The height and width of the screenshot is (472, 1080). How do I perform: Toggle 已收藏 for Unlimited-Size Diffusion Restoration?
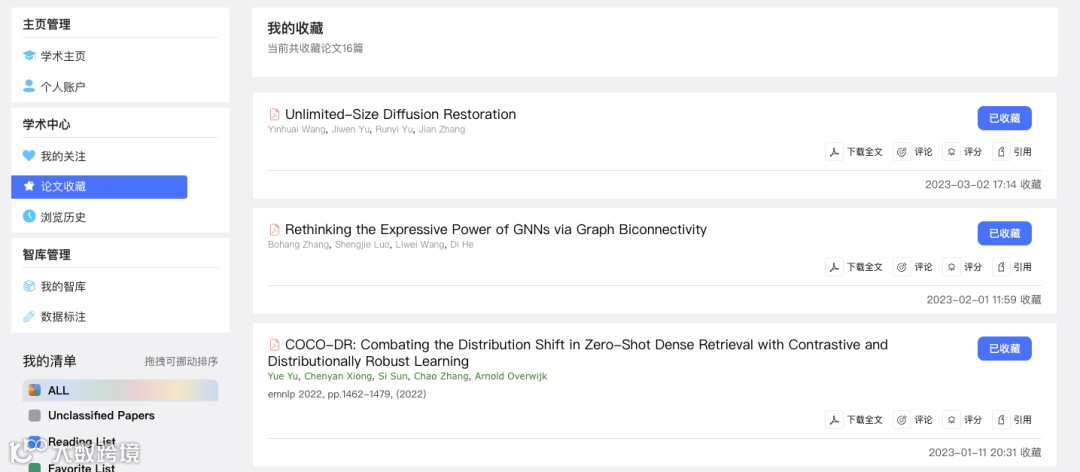pos(1004,118)
